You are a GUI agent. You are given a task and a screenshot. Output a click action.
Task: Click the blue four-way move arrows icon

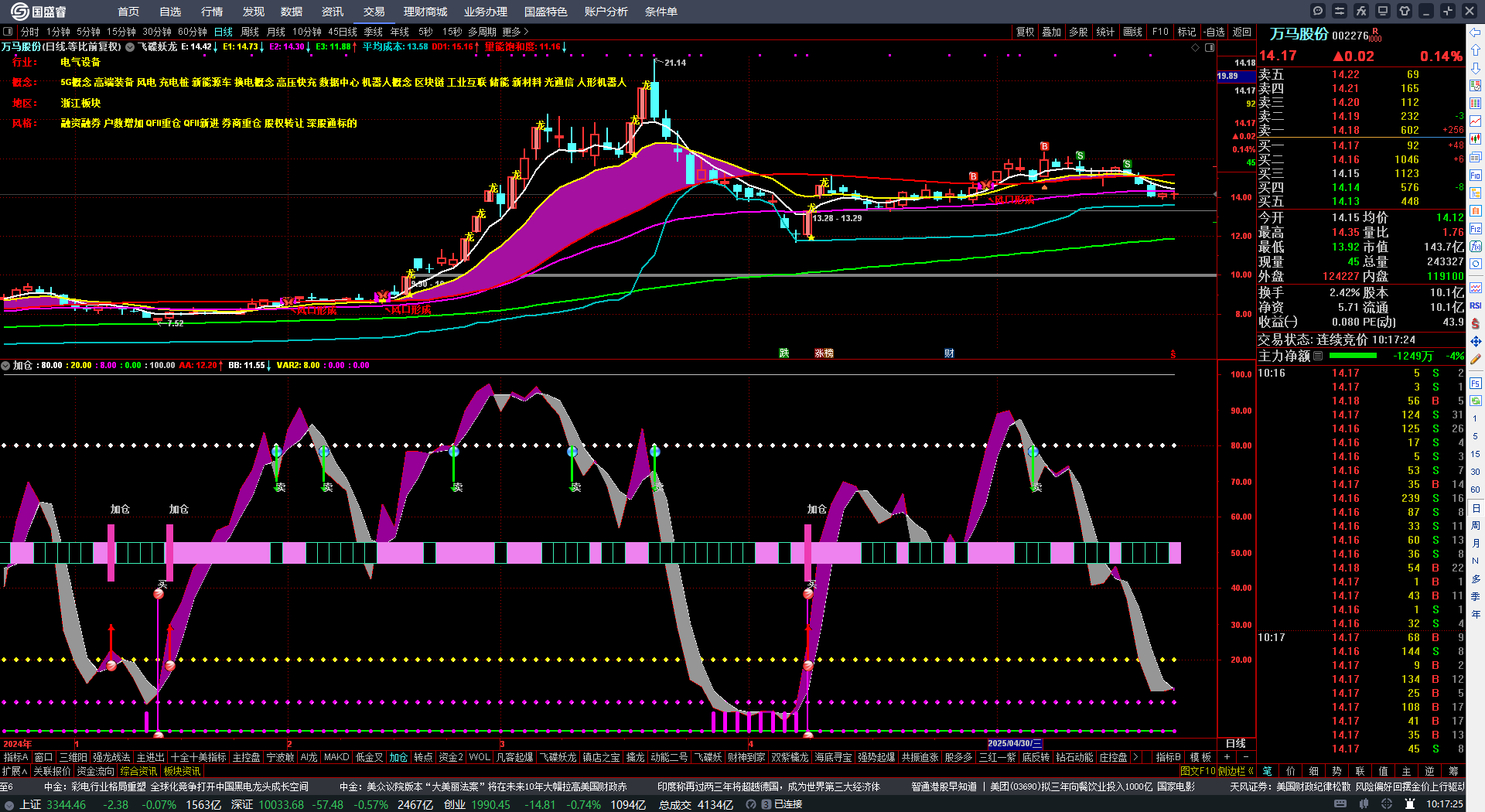tap(1476, 341)
